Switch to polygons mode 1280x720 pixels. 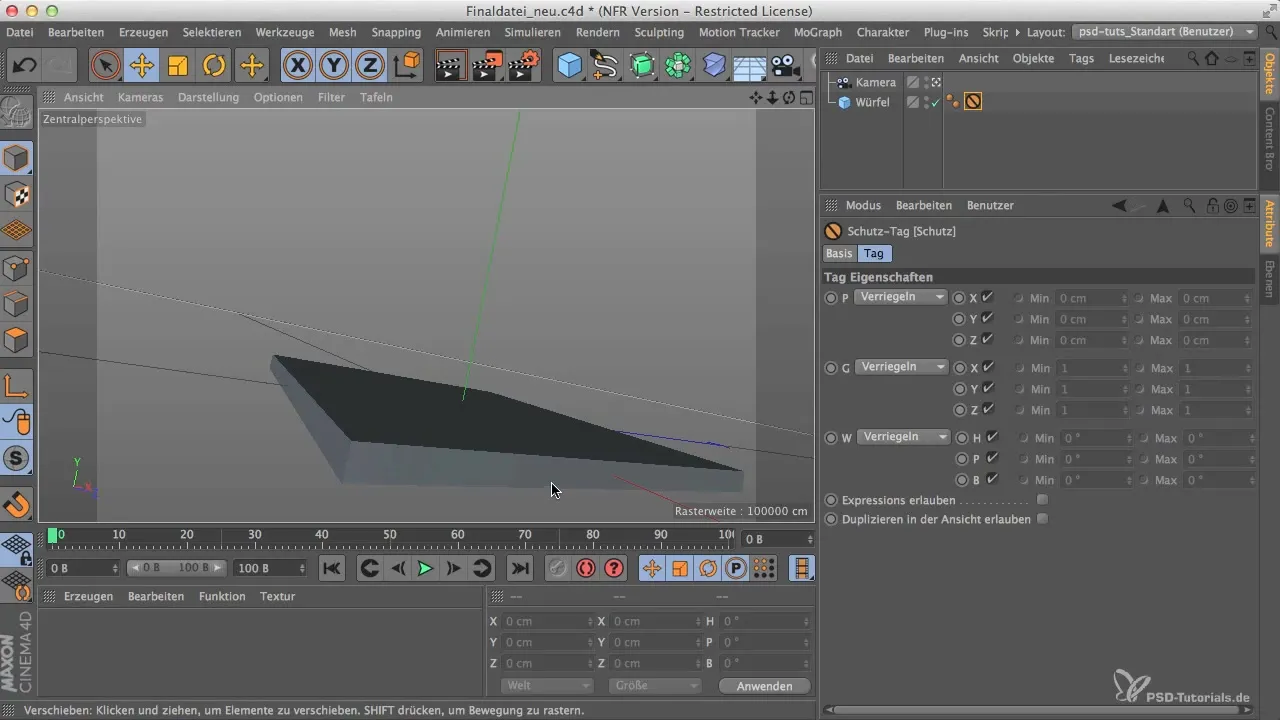(x=17, y=341)
